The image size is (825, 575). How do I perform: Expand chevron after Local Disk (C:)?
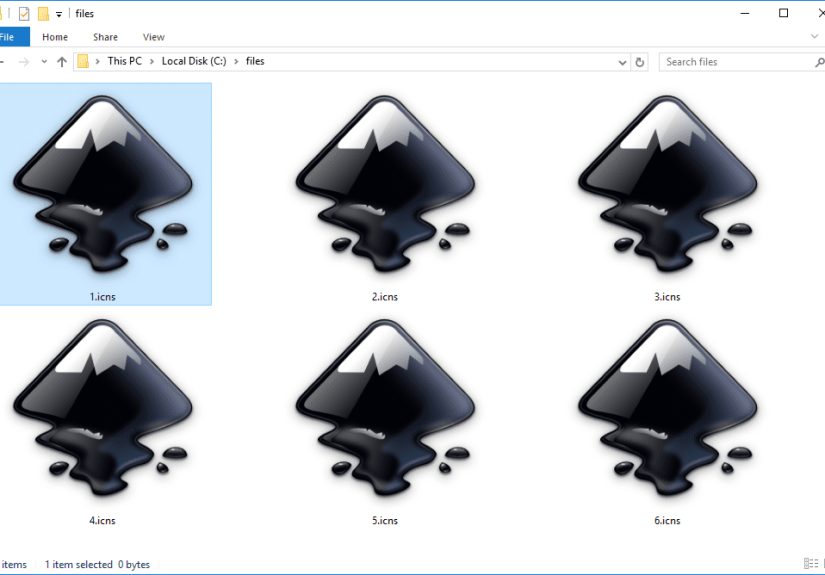[x=236, y=62]
